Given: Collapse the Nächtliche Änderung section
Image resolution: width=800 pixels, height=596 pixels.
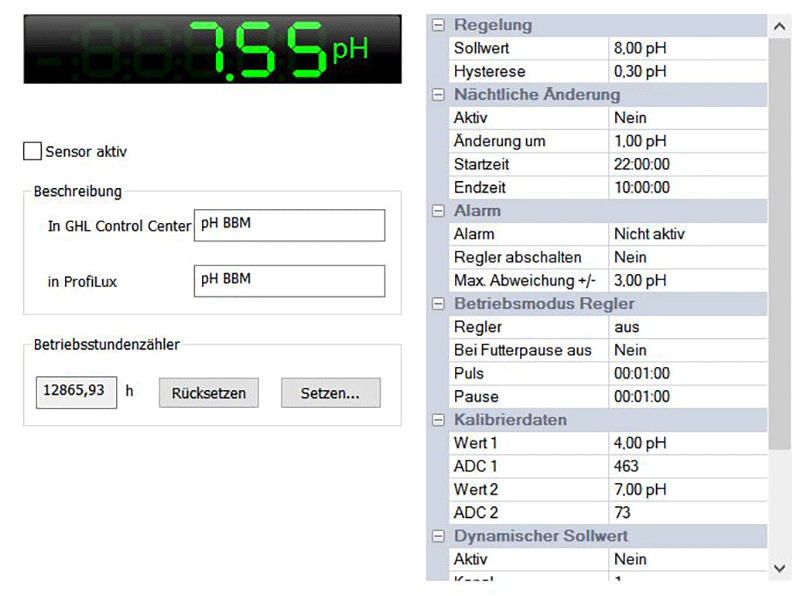Looking at the screenshot, I should 437,95.
